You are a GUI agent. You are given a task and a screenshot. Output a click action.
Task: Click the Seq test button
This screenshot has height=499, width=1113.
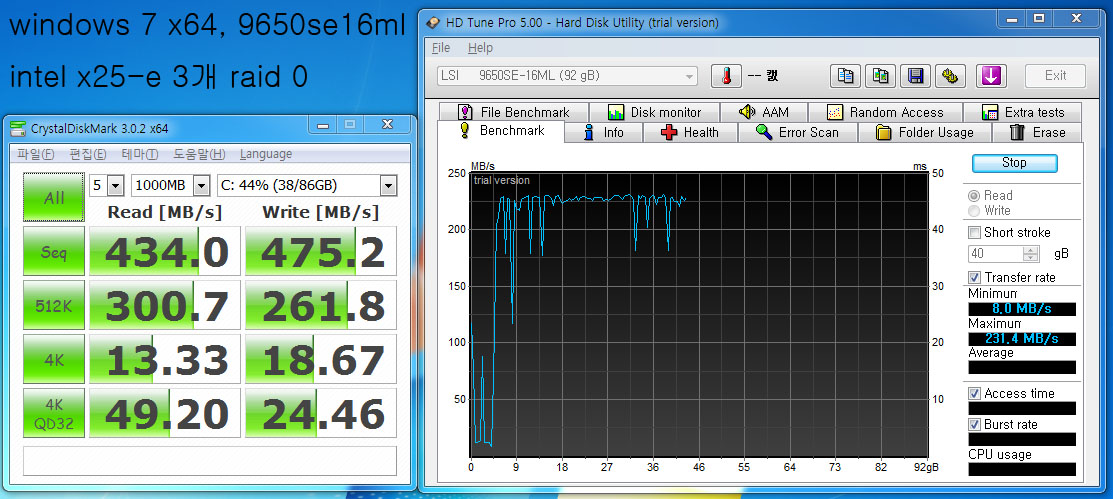coord(54,251)
